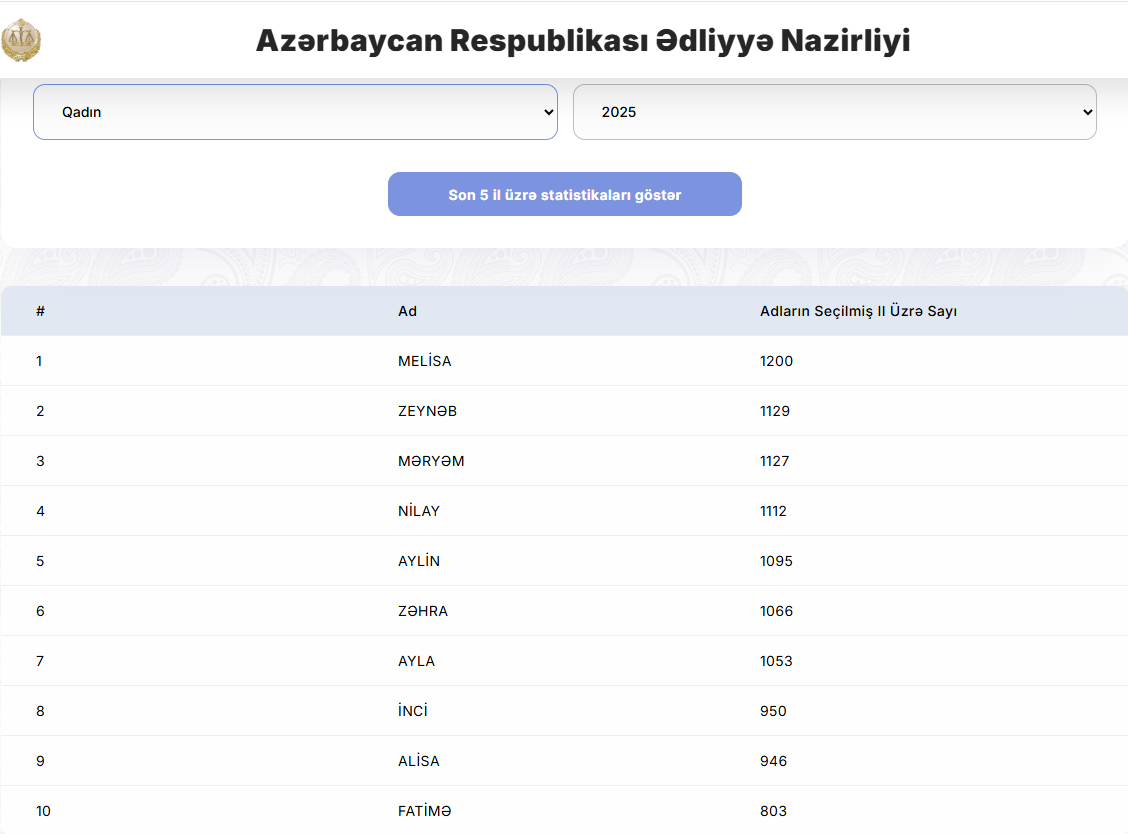Open the 2025 year dropdown

coord(834,112)
